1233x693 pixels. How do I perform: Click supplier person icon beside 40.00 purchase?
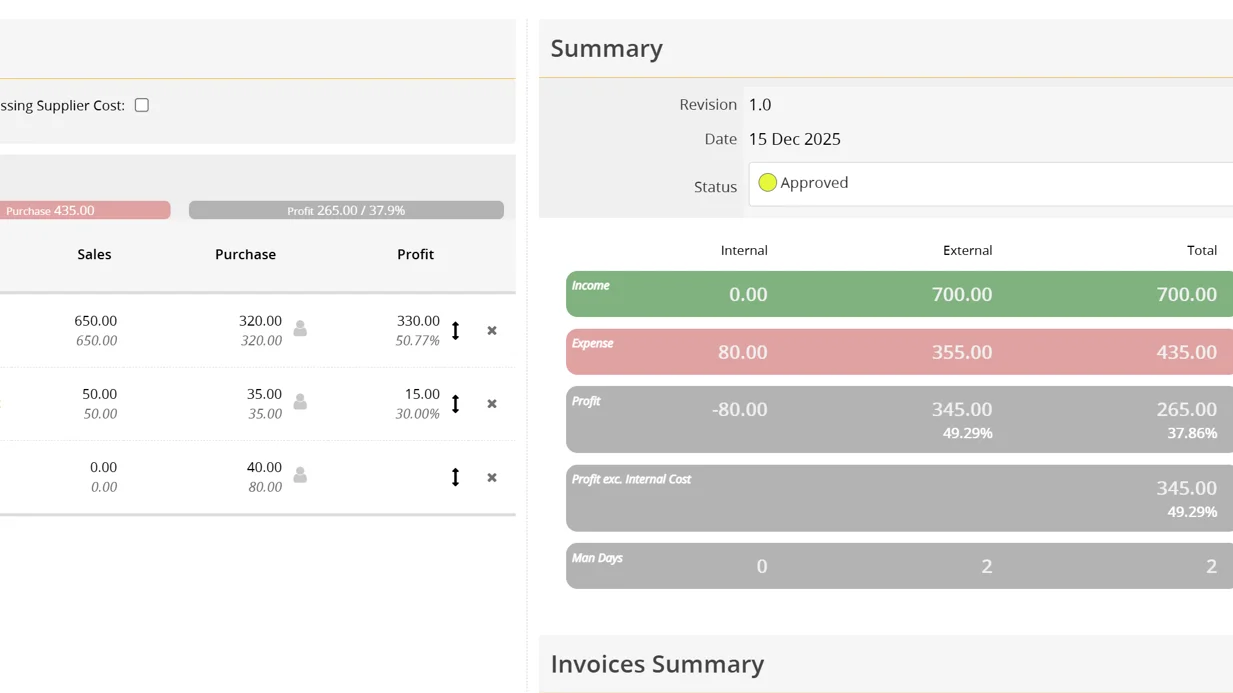(300, 475)
